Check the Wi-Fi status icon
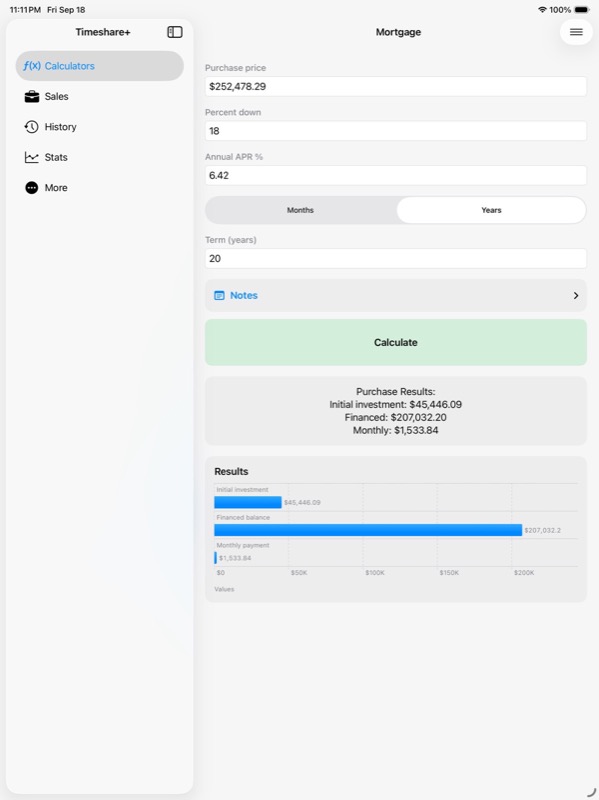Viewport: 599px width, 800px height. (x=542, y=10)
